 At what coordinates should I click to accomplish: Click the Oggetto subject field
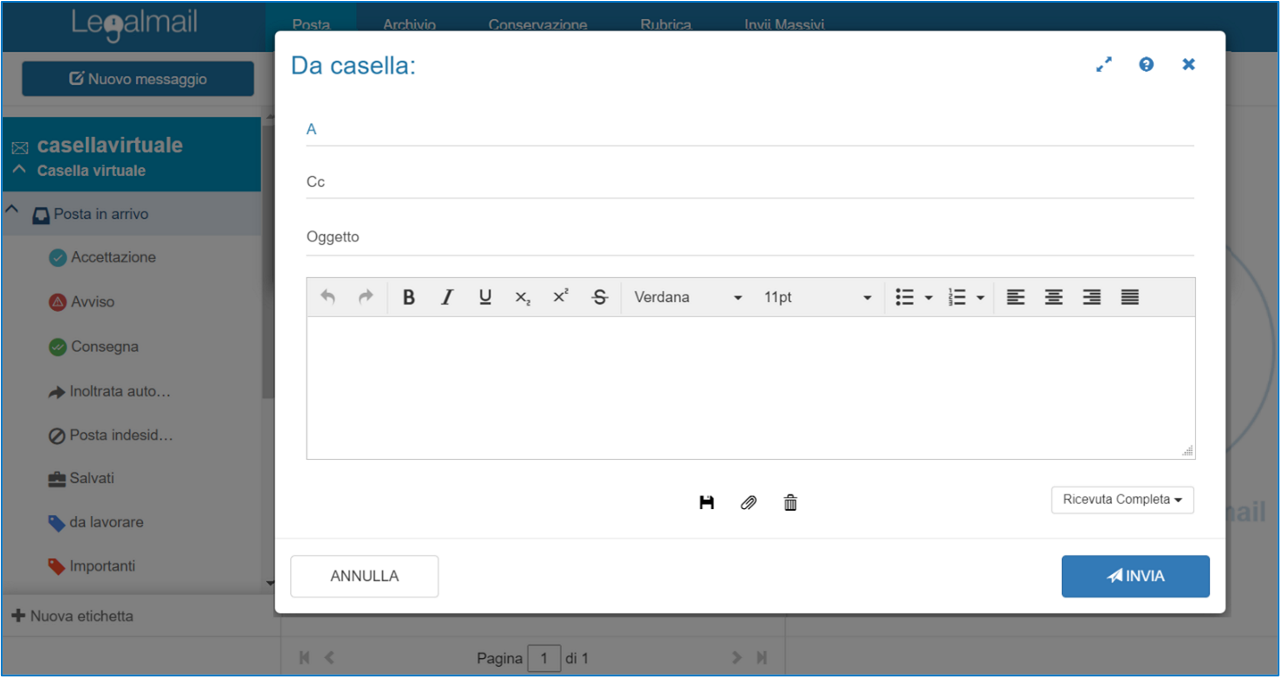(x=750, y=237)
